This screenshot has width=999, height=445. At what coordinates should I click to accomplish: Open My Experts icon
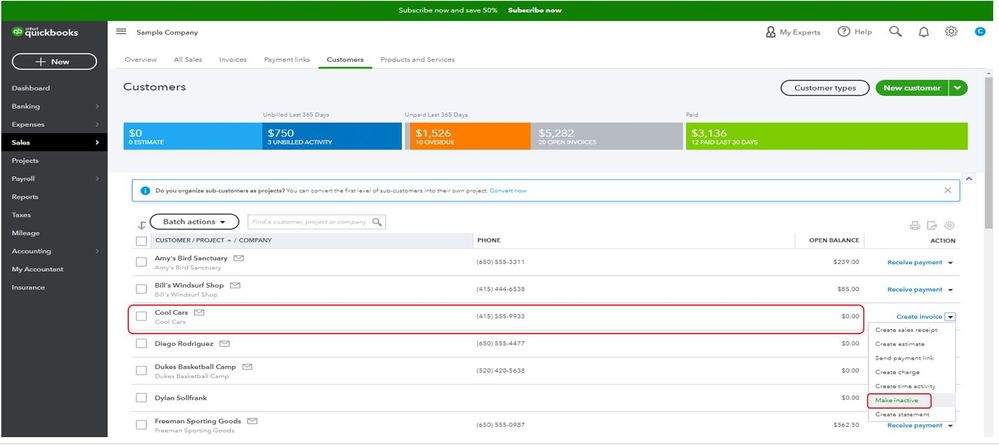[x=770, y=32]
